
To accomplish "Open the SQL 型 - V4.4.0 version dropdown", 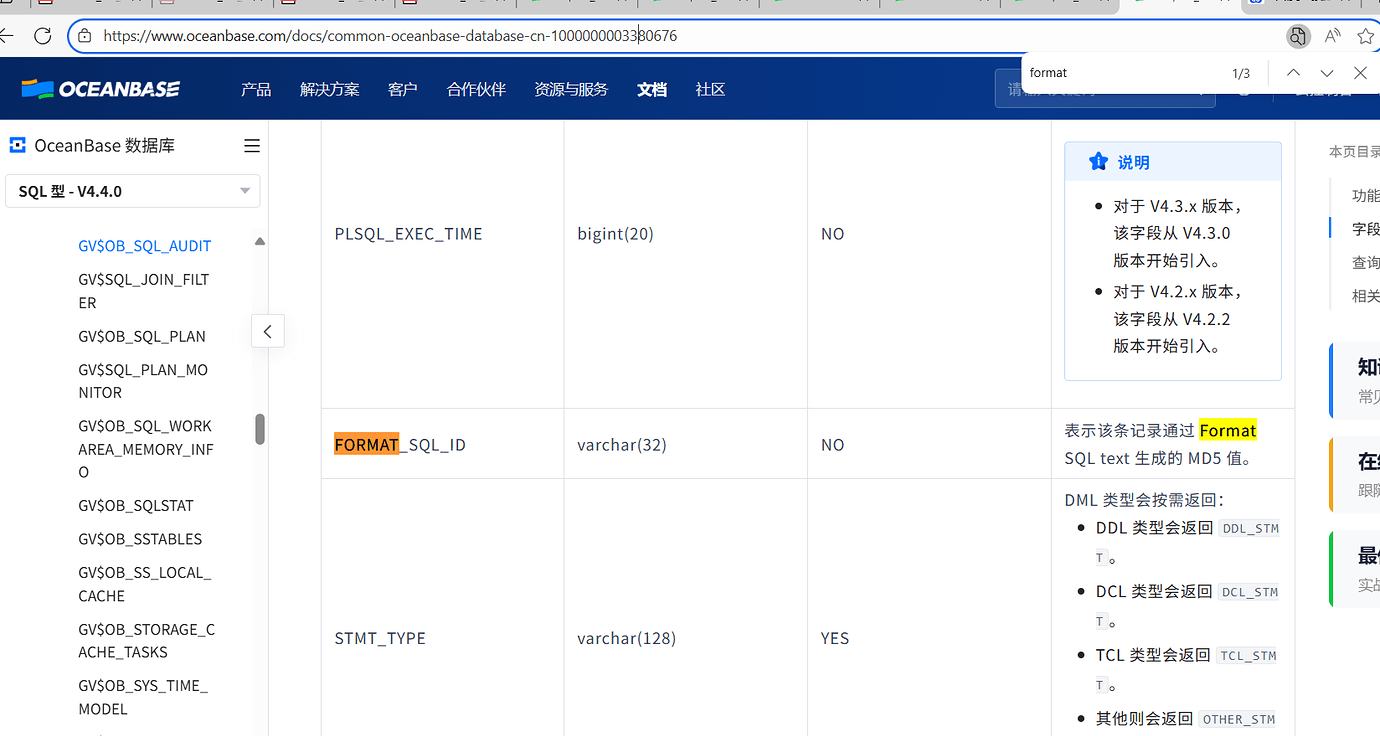I will (132, 191).
